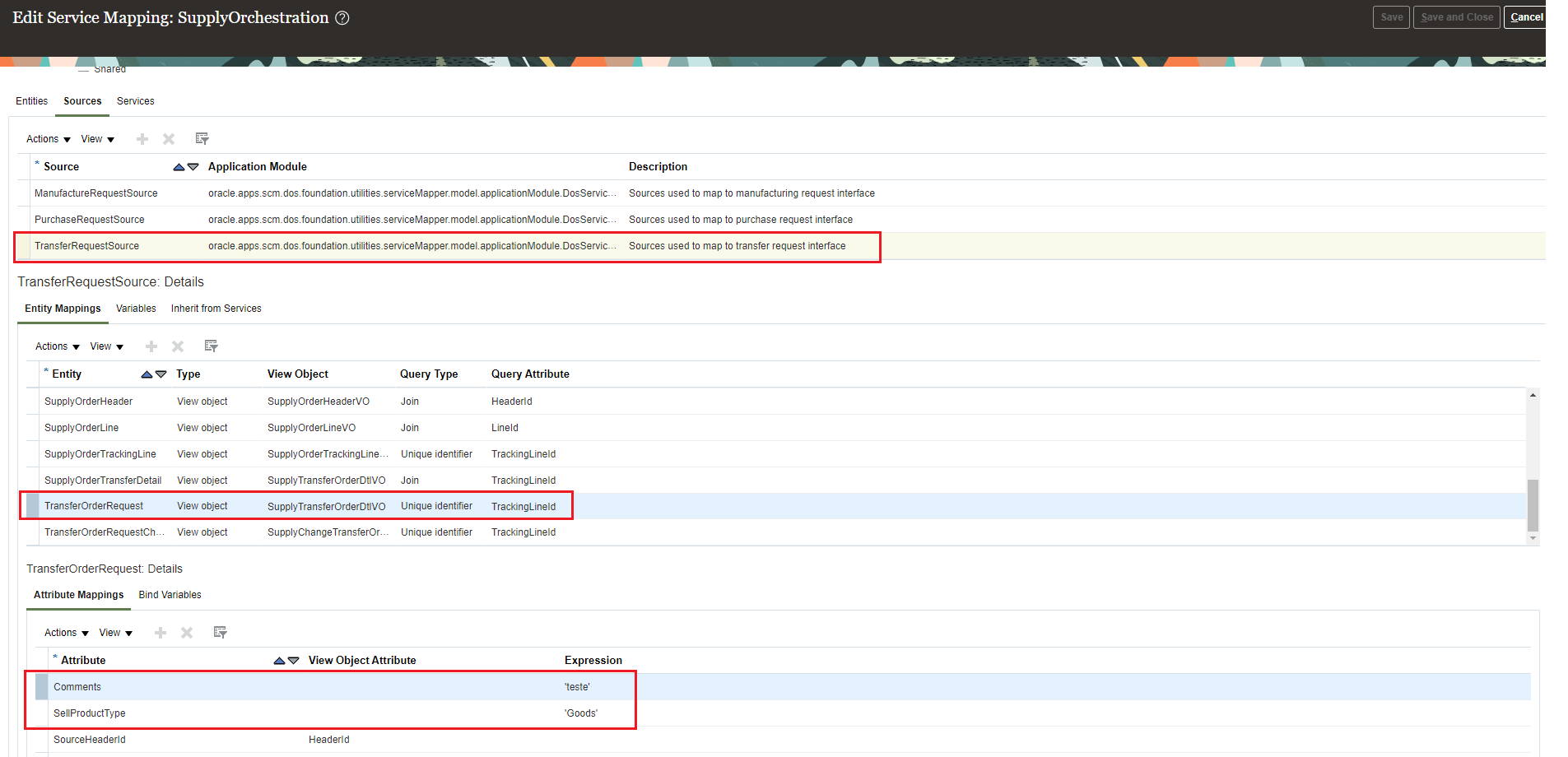The width and height of the screenshot is (1568, 757).
Task: Open View menu in Attribute Mappings toolbar
Action: coord(116,633)
